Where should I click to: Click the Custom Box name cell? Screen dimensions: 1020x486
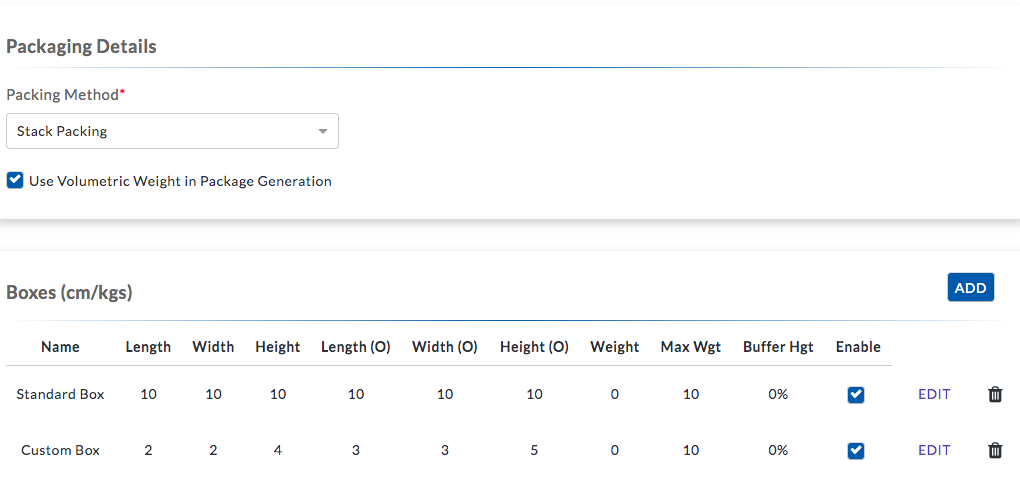tap(60, 450)
